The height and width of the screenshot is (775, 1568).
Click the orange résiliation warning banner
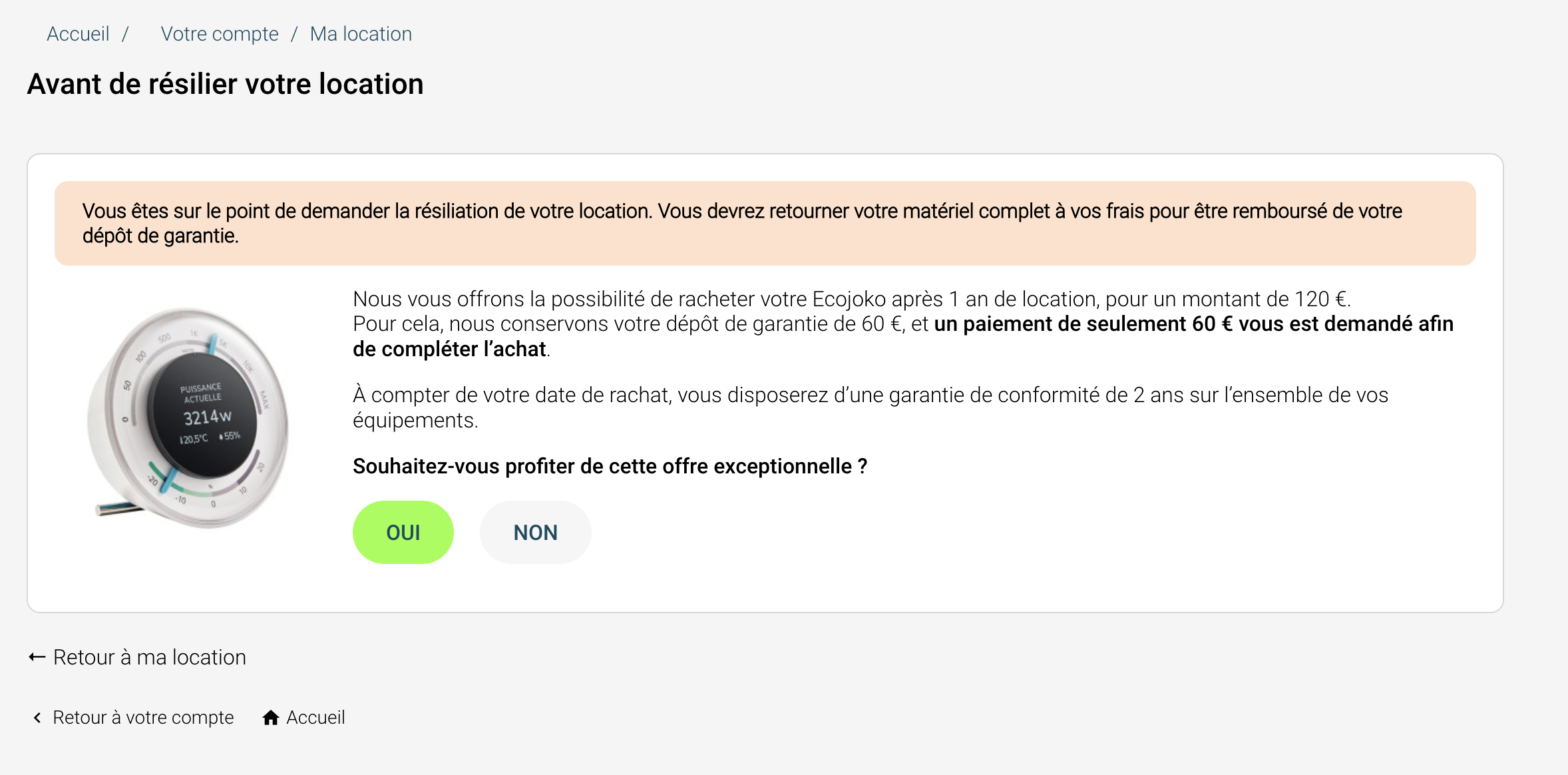(765, 223)
